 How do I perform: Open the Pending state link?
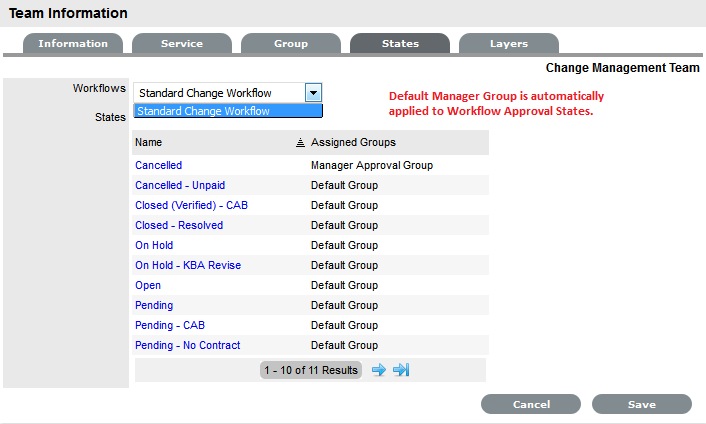(x=154, y=305)
